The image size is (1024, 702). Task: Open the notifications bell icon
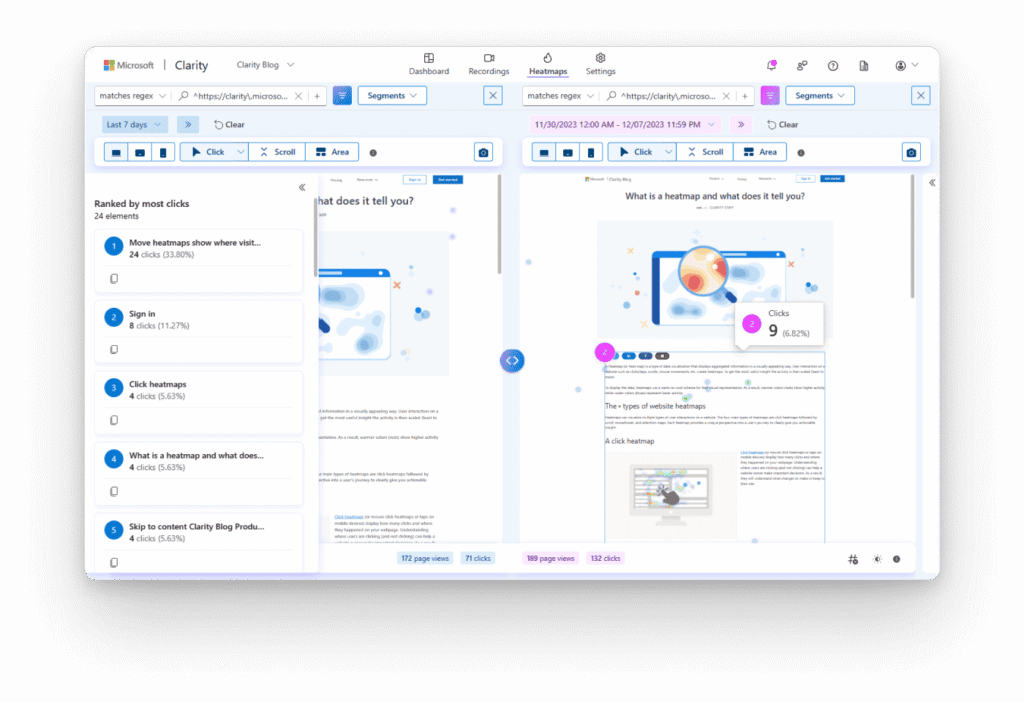771,65
